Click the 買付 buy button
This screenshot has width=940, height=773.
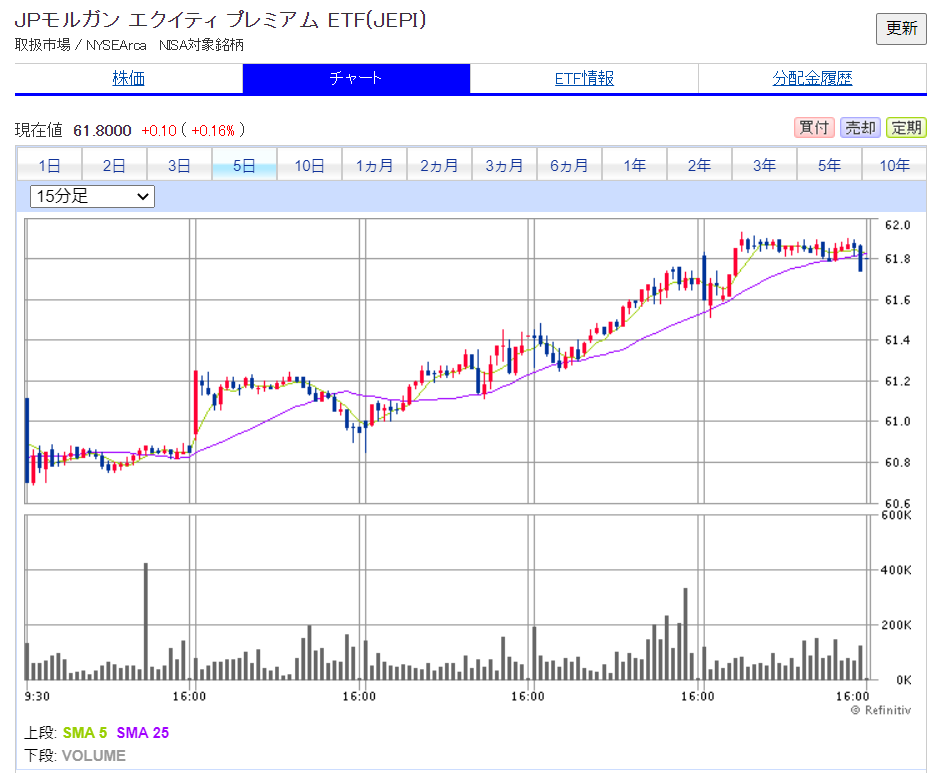point(814,128)
